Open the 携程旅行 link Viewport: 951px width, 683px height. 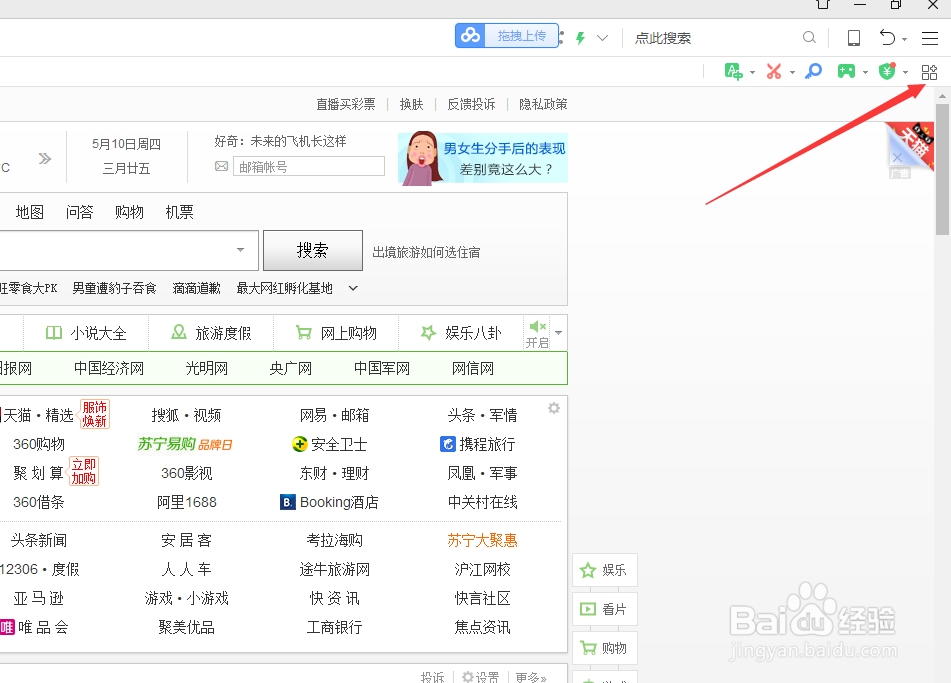(x=478, y=445)
